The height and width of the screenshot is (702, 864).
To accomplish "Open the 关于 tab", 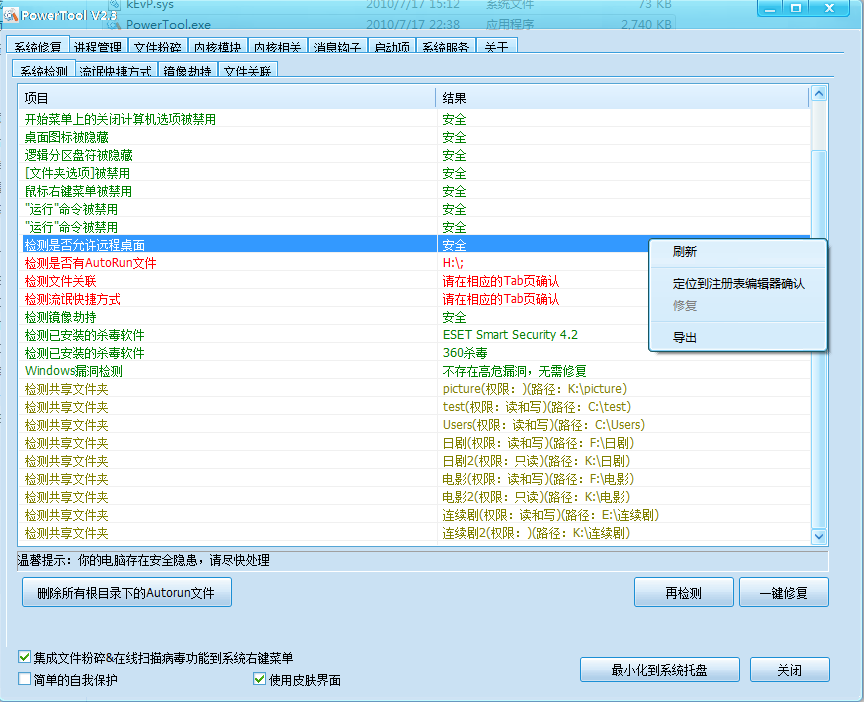I will pos(496,46).
